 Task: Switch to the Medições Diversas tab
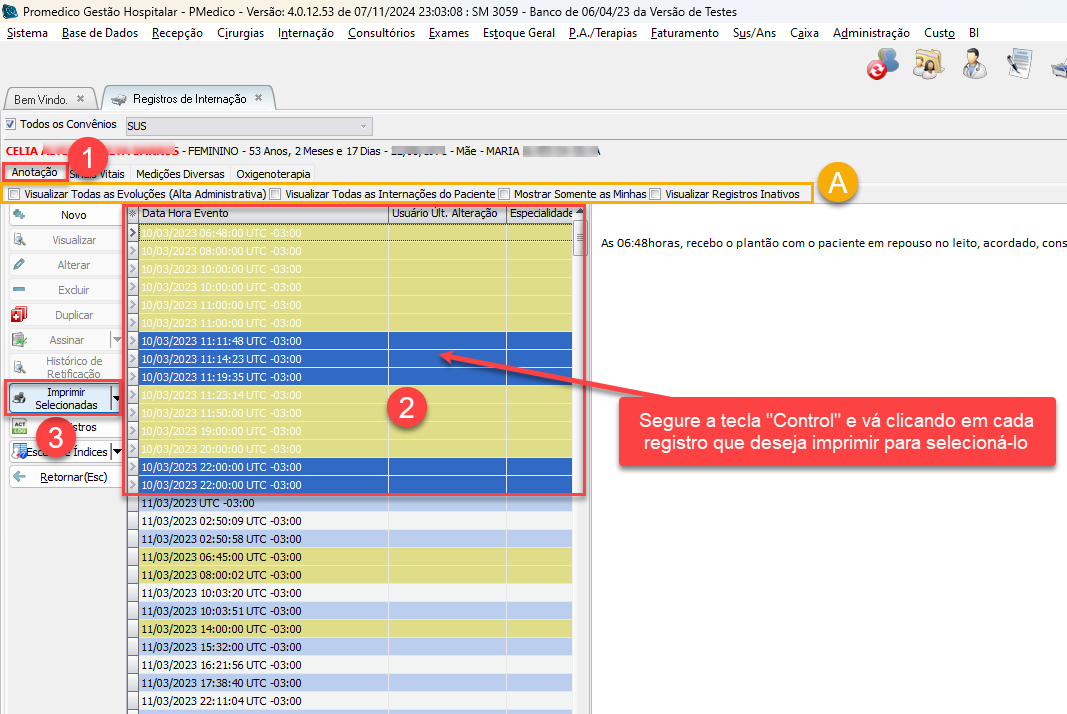(x=181, y=174)
